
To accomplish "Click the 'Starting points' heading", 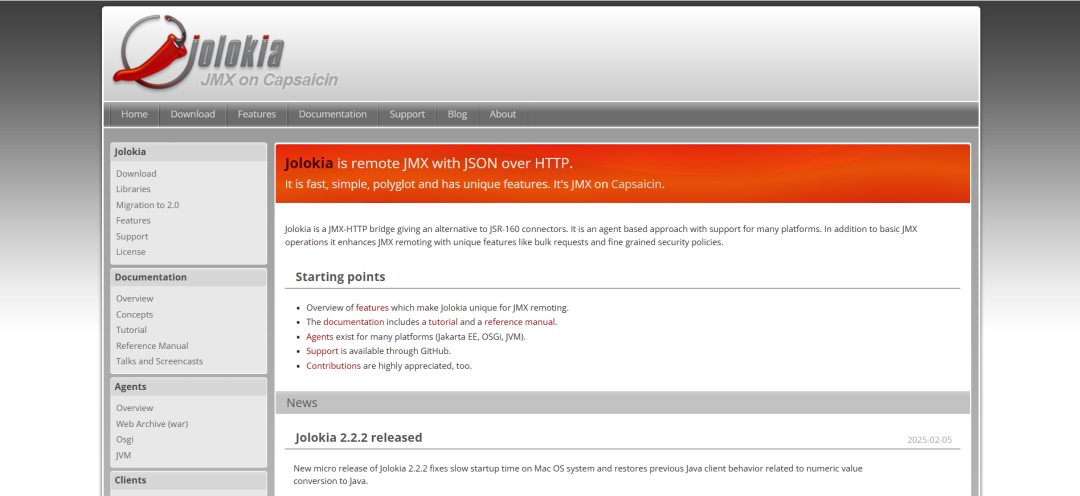I will (340, 277).
